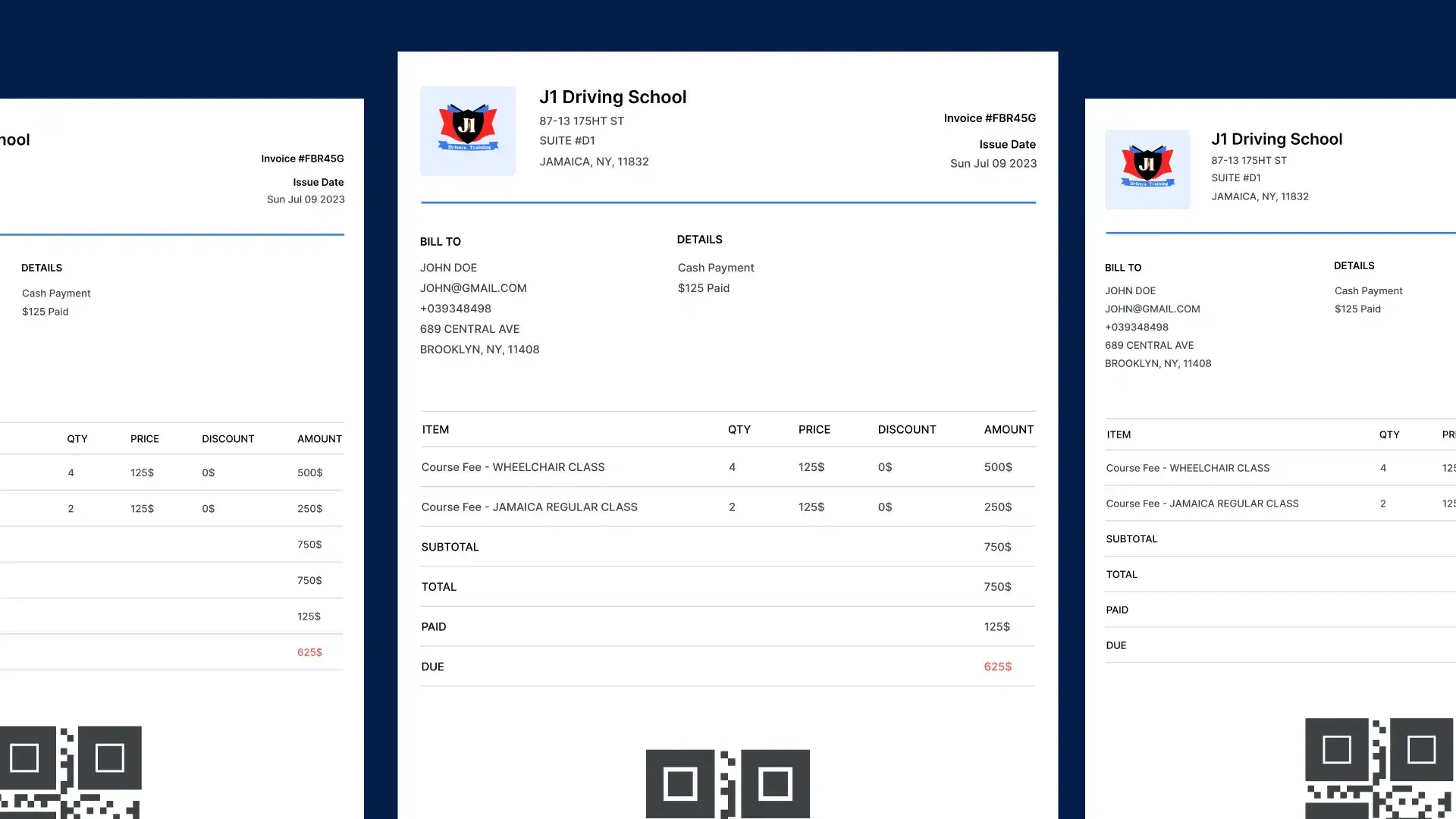Image resolution: width=1456 pixels, height=819 pixels.
Task: Click the blue divider line under the header
Action: (727, 202)
